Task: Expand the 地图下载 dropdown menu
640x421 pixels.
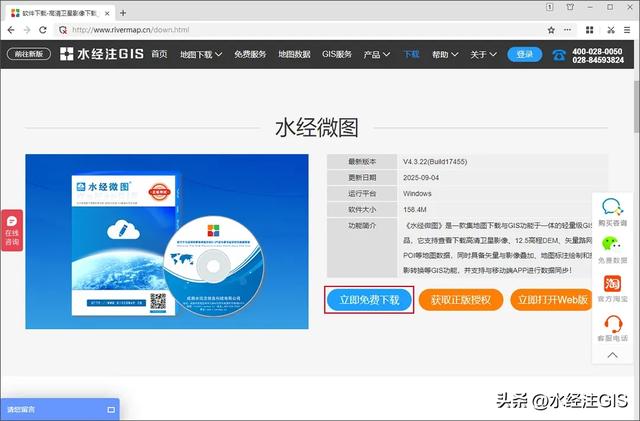Action: pyautogui.click(x=201, y=54)
